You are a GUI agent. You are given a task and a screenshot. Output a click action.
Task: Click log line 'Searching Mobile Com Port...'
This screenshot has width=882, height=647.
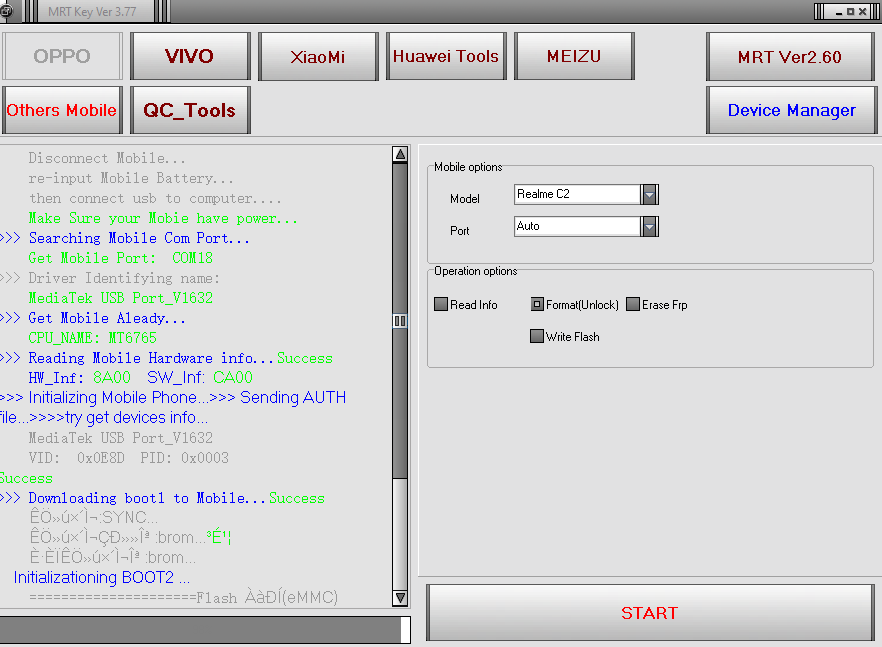139,238
